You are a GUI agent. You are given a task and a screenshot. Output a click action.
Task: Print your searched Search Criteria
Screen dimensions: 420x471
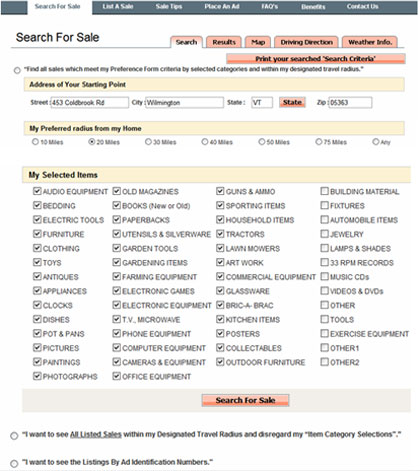(x=316, y=59)
